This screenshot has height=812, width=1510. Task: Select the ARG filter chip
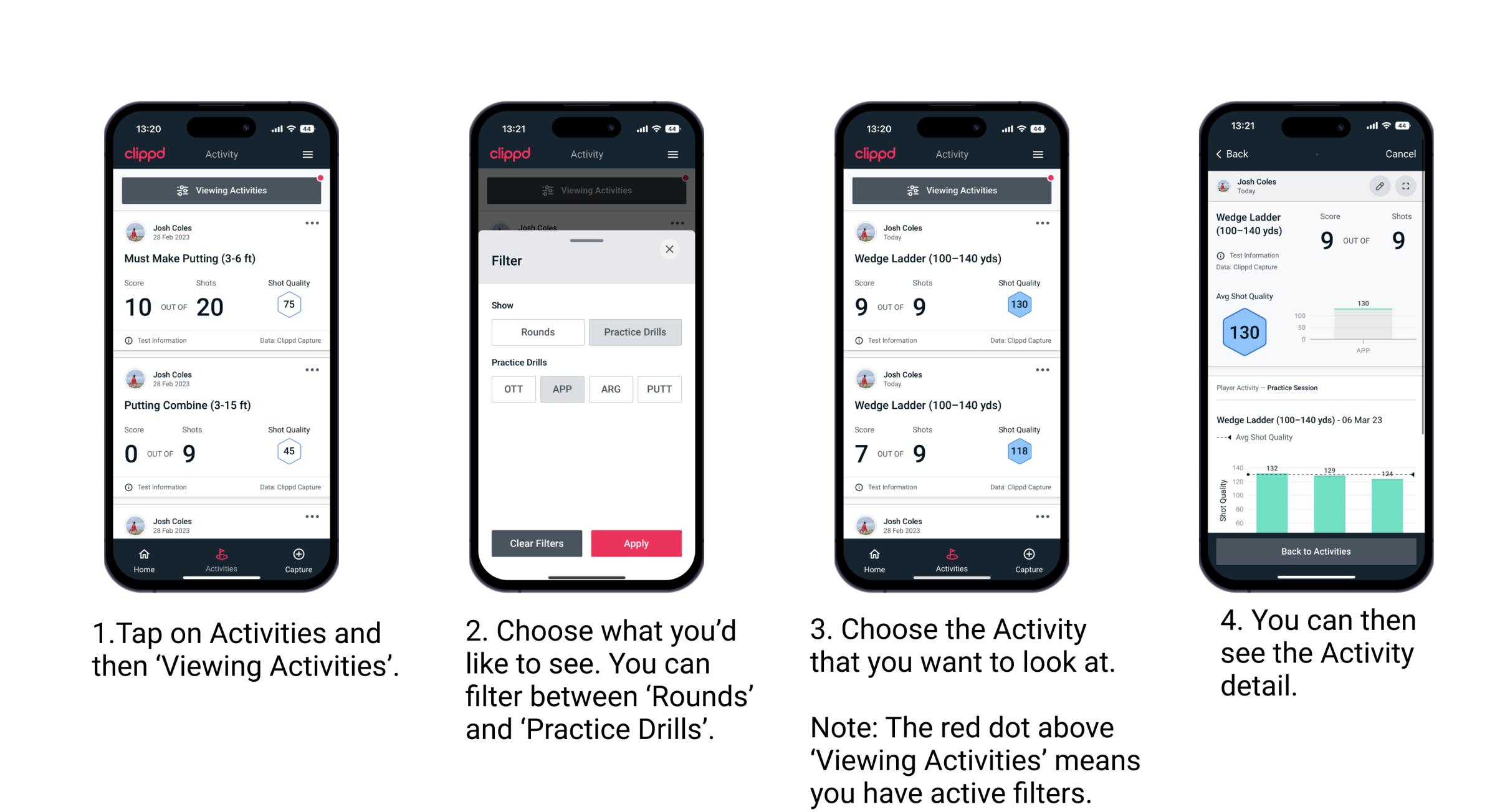[x=610, y=389]
